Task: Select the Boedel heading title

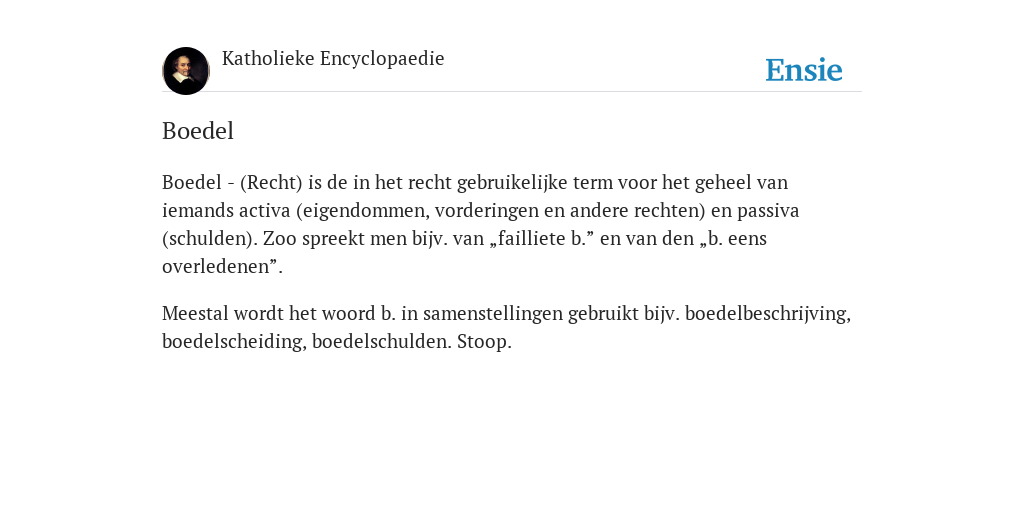Action: (198, 131)
